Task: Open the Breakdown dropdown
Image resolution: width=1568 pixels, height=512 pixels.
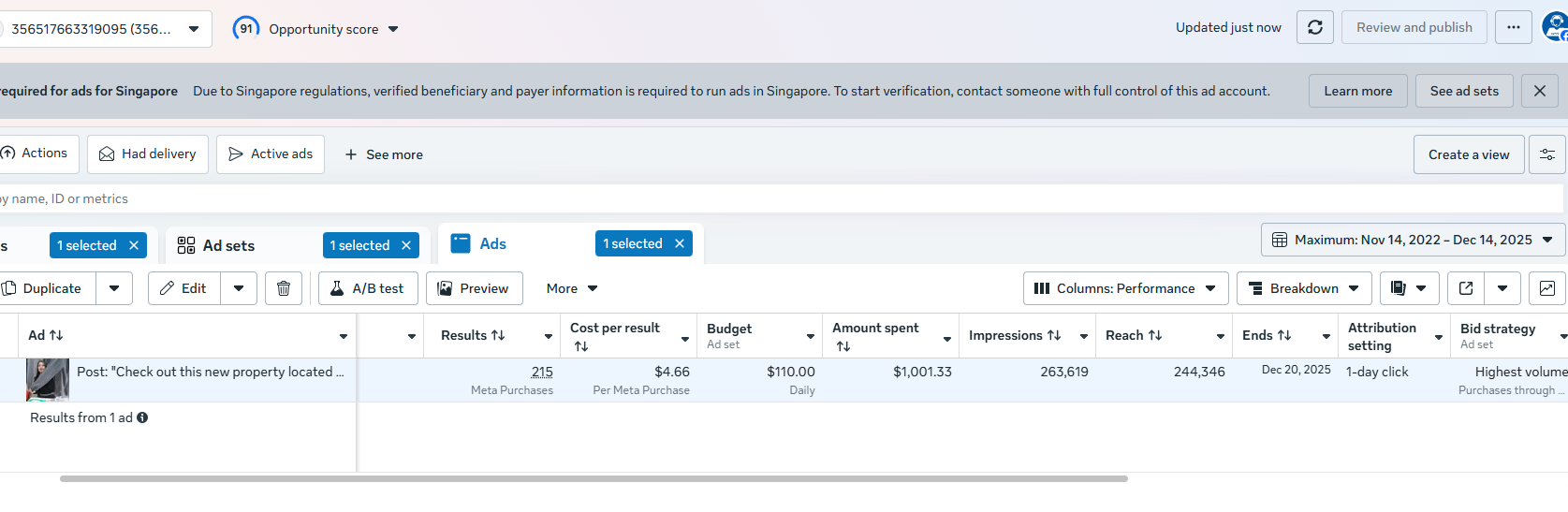Action: click(x=1304, y=288)
